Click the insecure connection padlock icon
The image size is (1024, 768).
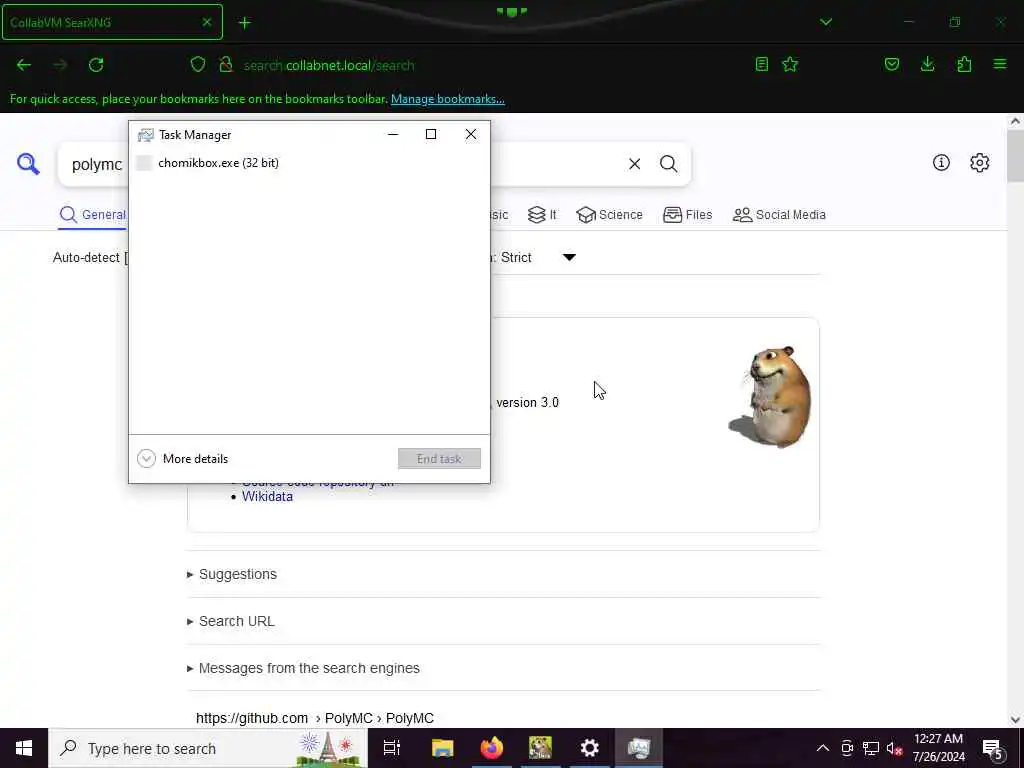click(x=226, y=64)
